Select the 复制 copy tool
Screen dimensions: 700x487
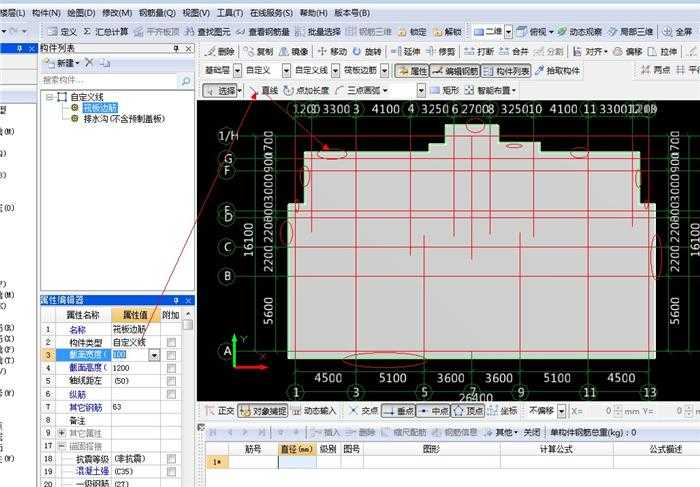[258, 52]
